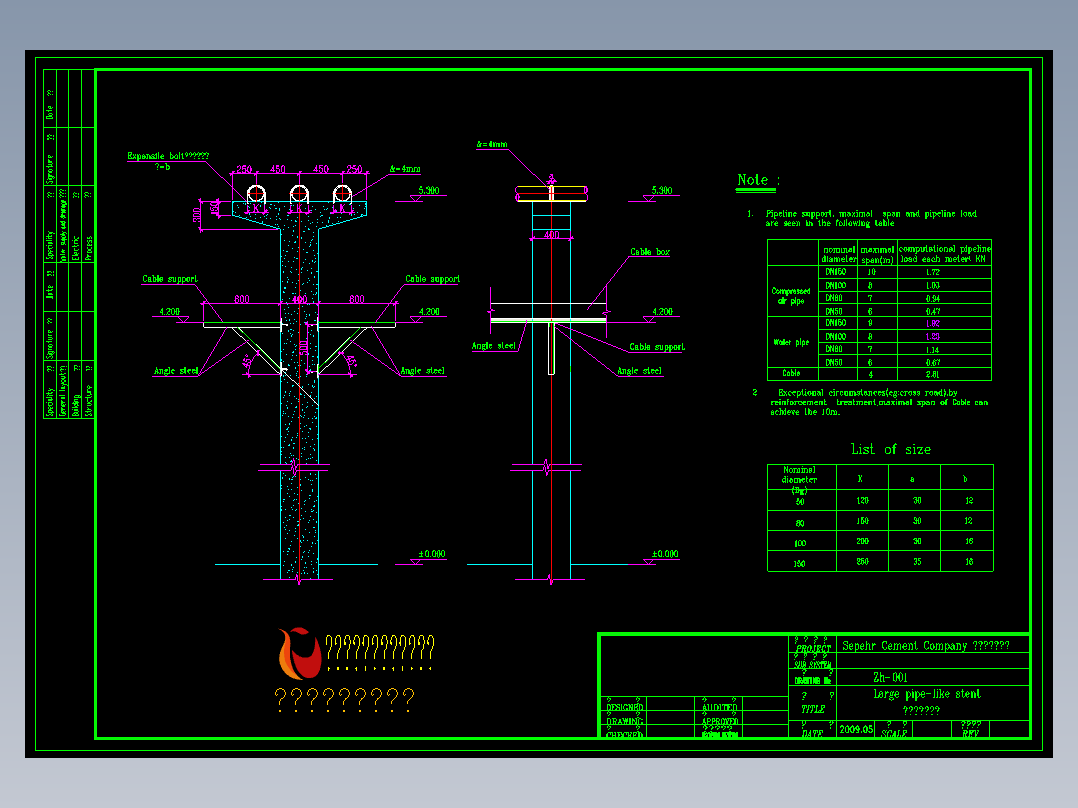
Task: Select the 'Expansile bolt' label text
Action: pyautogui.click(x=168, y=156)
